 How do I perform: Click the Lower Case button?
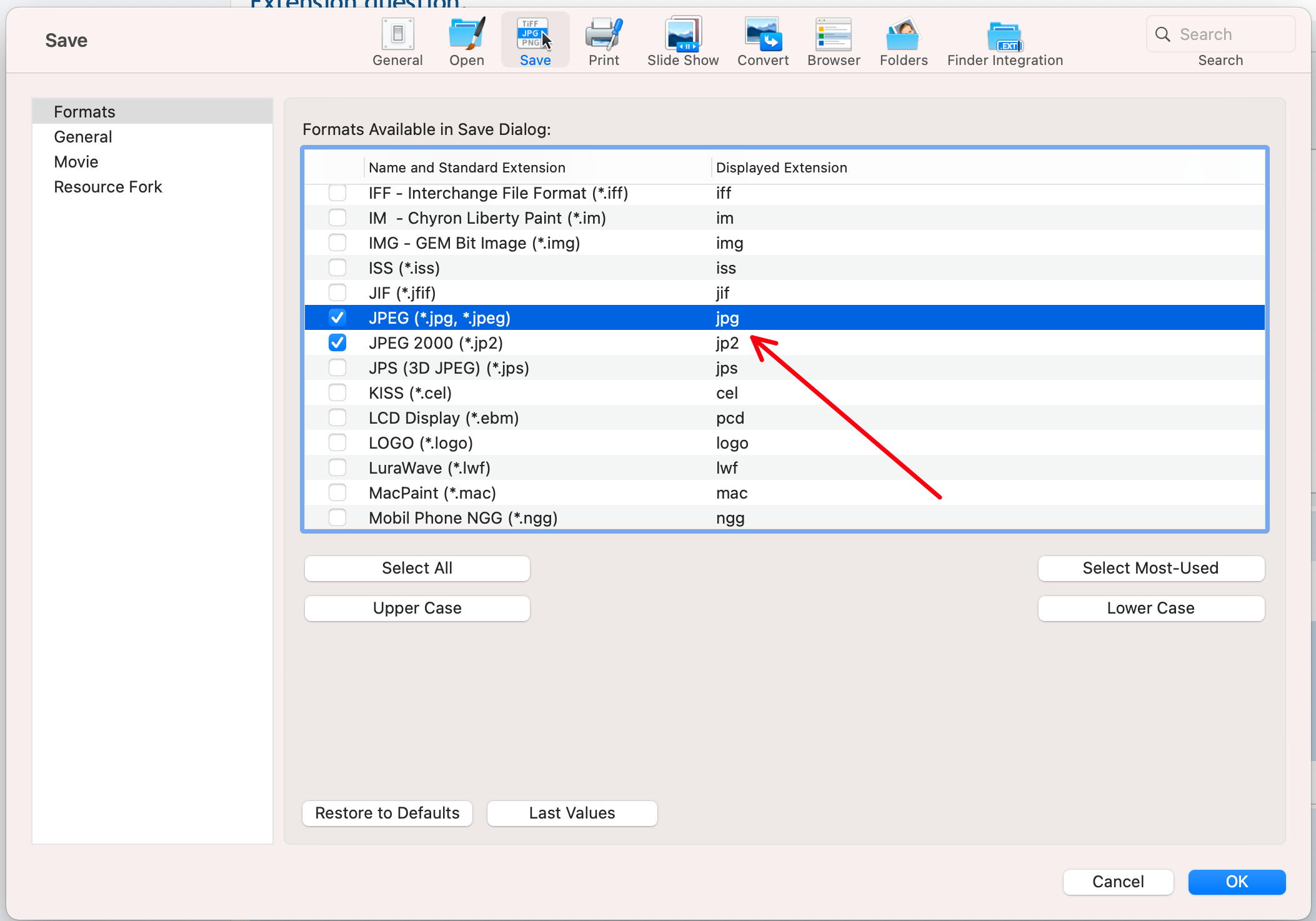tap(1151, 608)
